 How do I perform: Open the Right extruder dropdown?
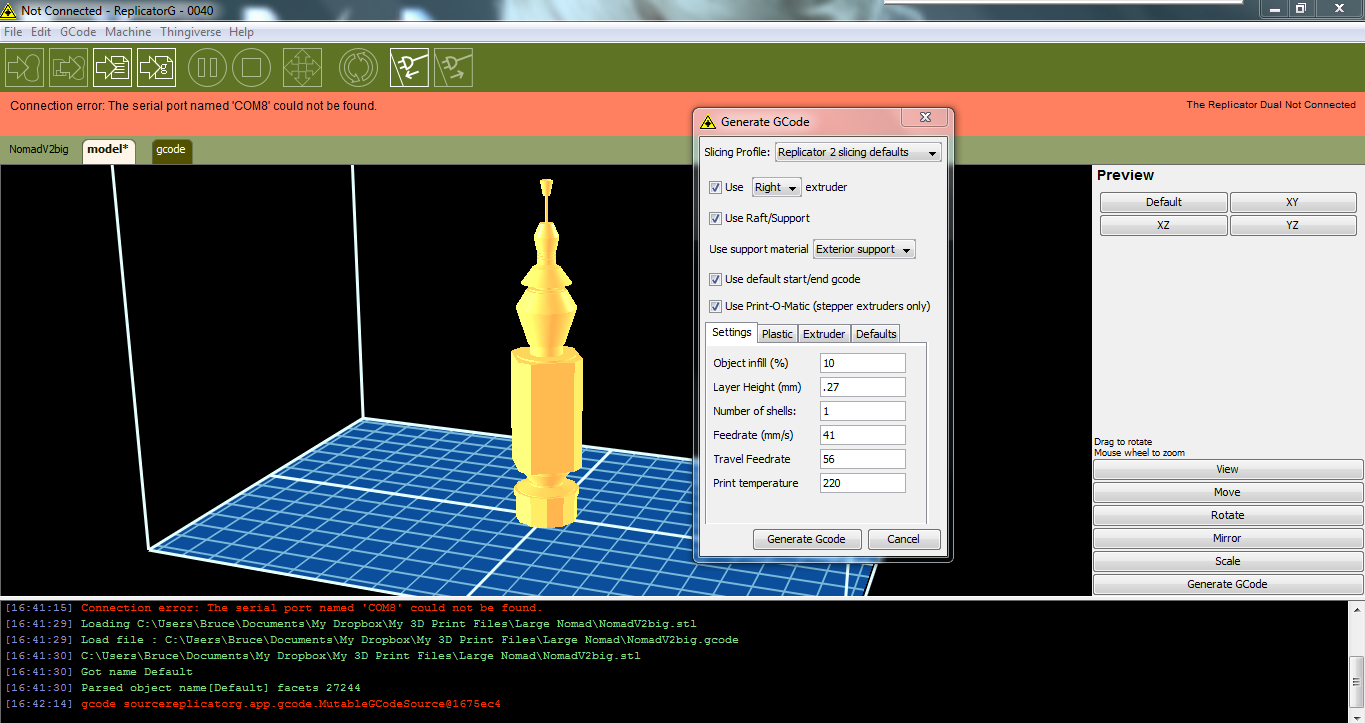click(777, 187)
